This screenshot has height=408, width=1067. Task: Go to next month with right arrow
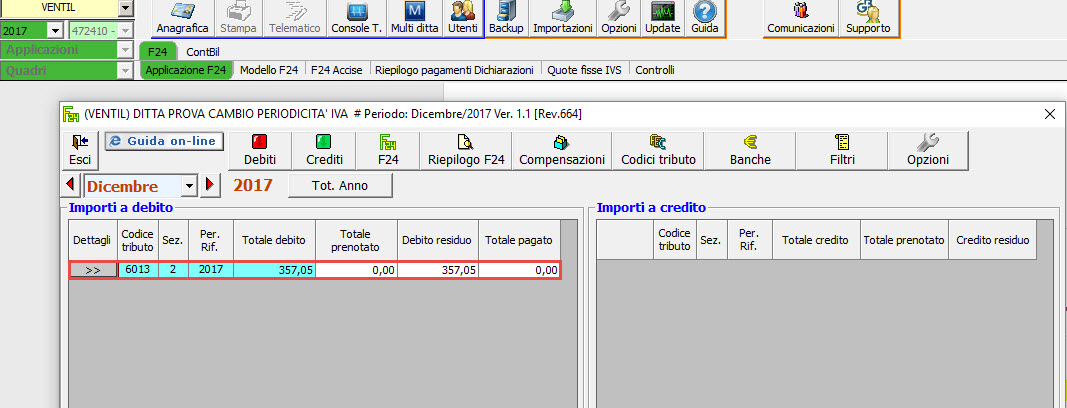[210, 186]
